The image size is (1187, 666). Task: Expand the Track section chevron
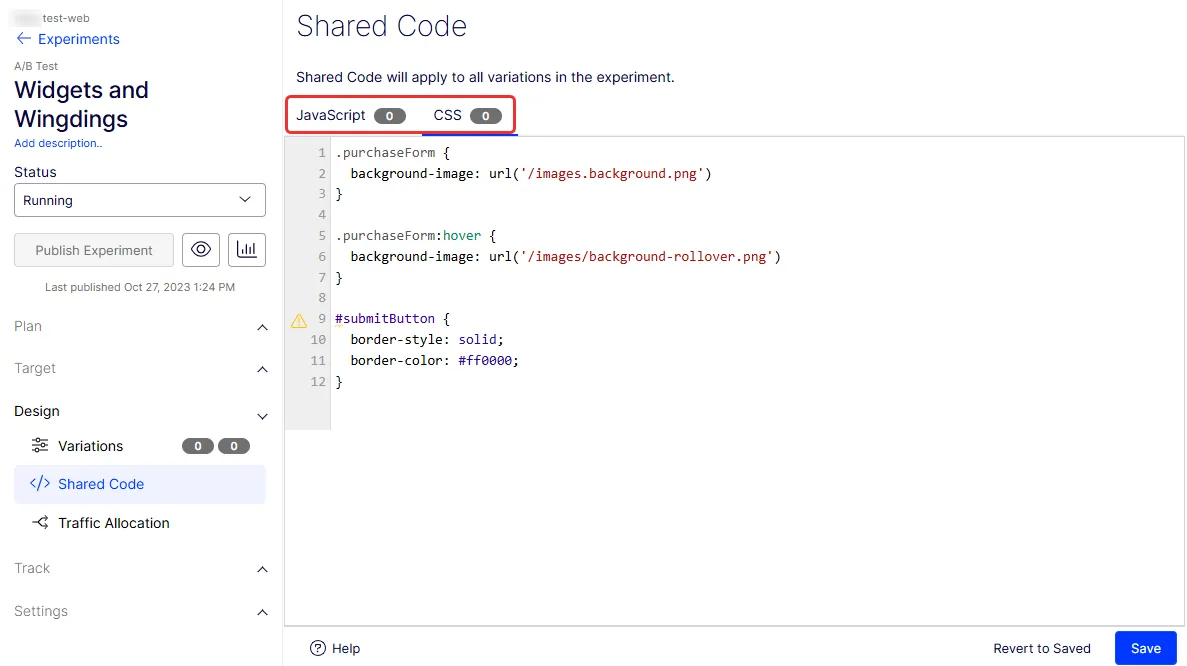(262, 569)
